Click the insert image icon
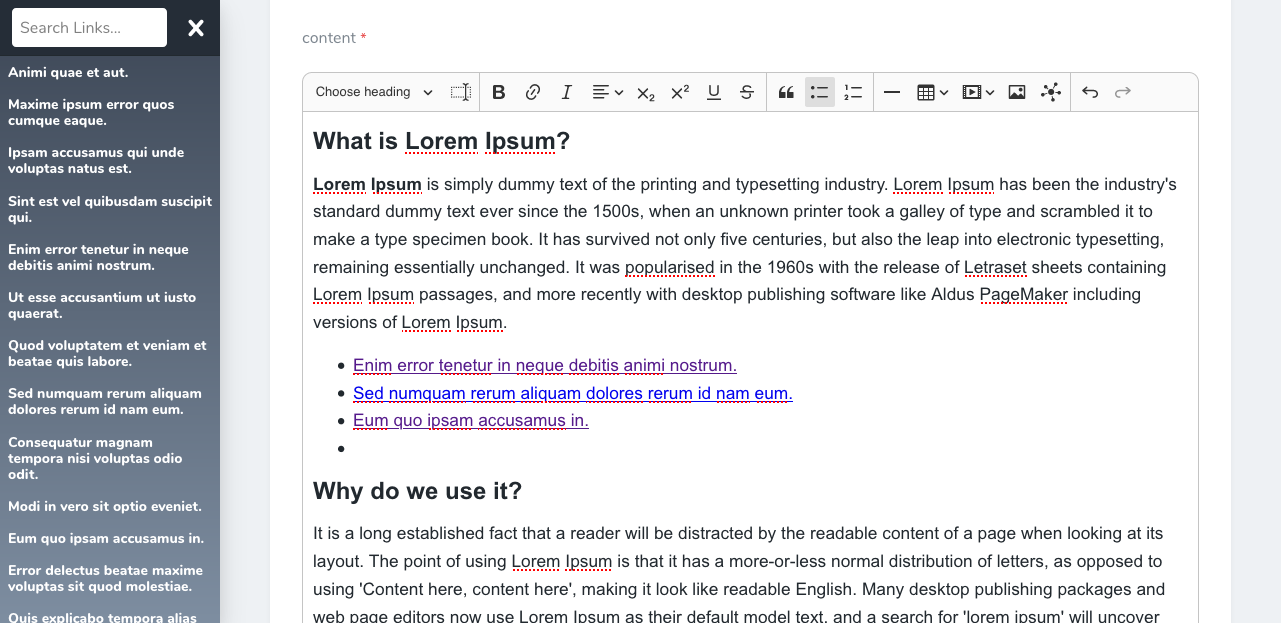Screen dimensions: 1281x623 tap(1017, 92)
